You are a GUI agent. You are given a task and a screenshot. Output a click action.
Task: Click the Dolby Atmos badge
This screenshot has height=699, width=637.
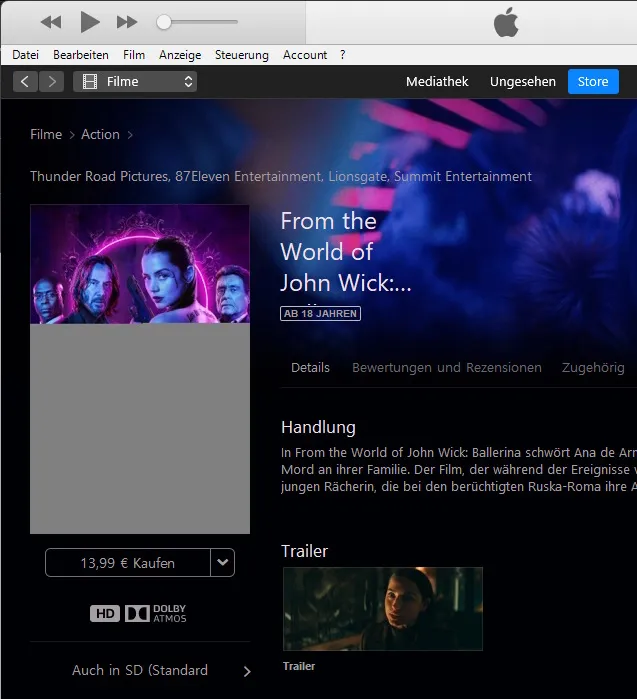pyautogui.click(x=156, y=613)
